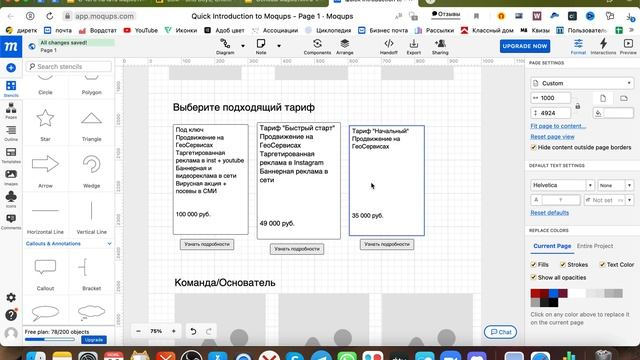
Task: Open the Custom page size dropdown
Action: (x=582, y=83)
